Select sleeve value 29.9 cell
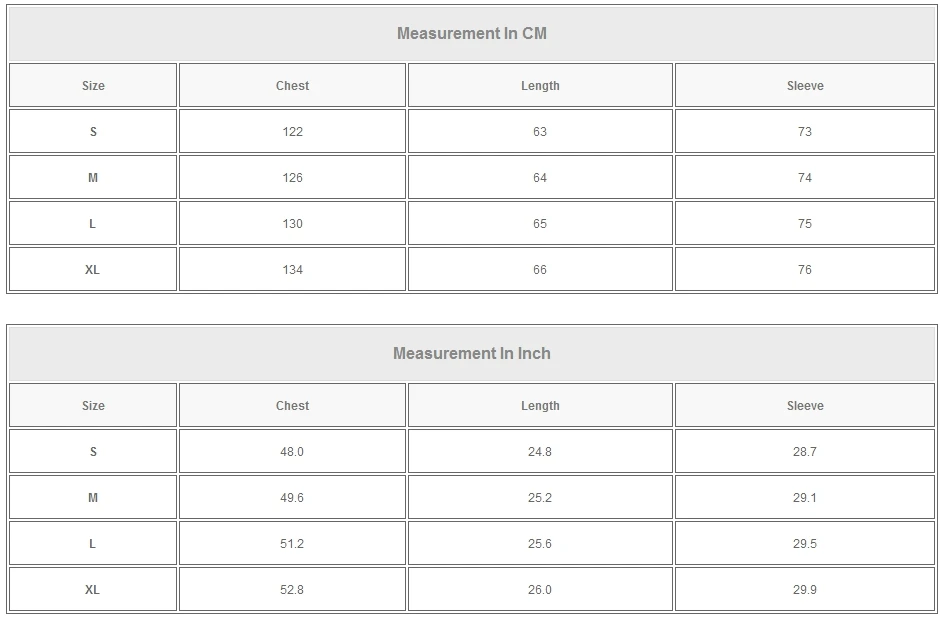 click(x=805, y=590)
